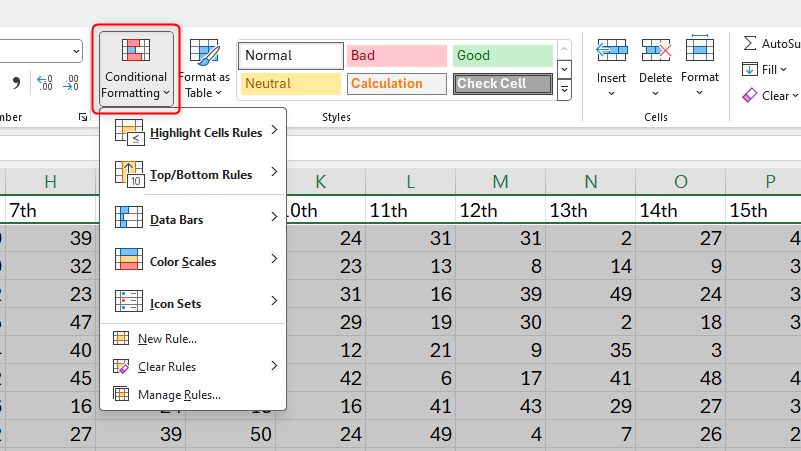
Task: Select Manage Rules menu entry
Action: click(179, 394)
